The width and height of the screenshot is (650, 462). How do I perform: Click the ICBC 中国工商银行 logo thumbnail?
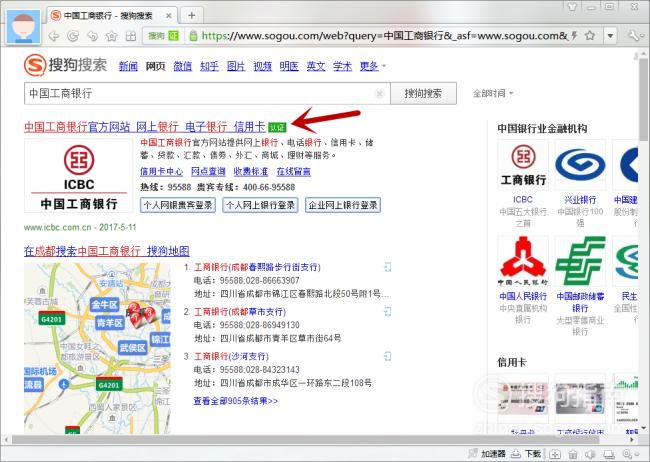[x=78, y=176]
